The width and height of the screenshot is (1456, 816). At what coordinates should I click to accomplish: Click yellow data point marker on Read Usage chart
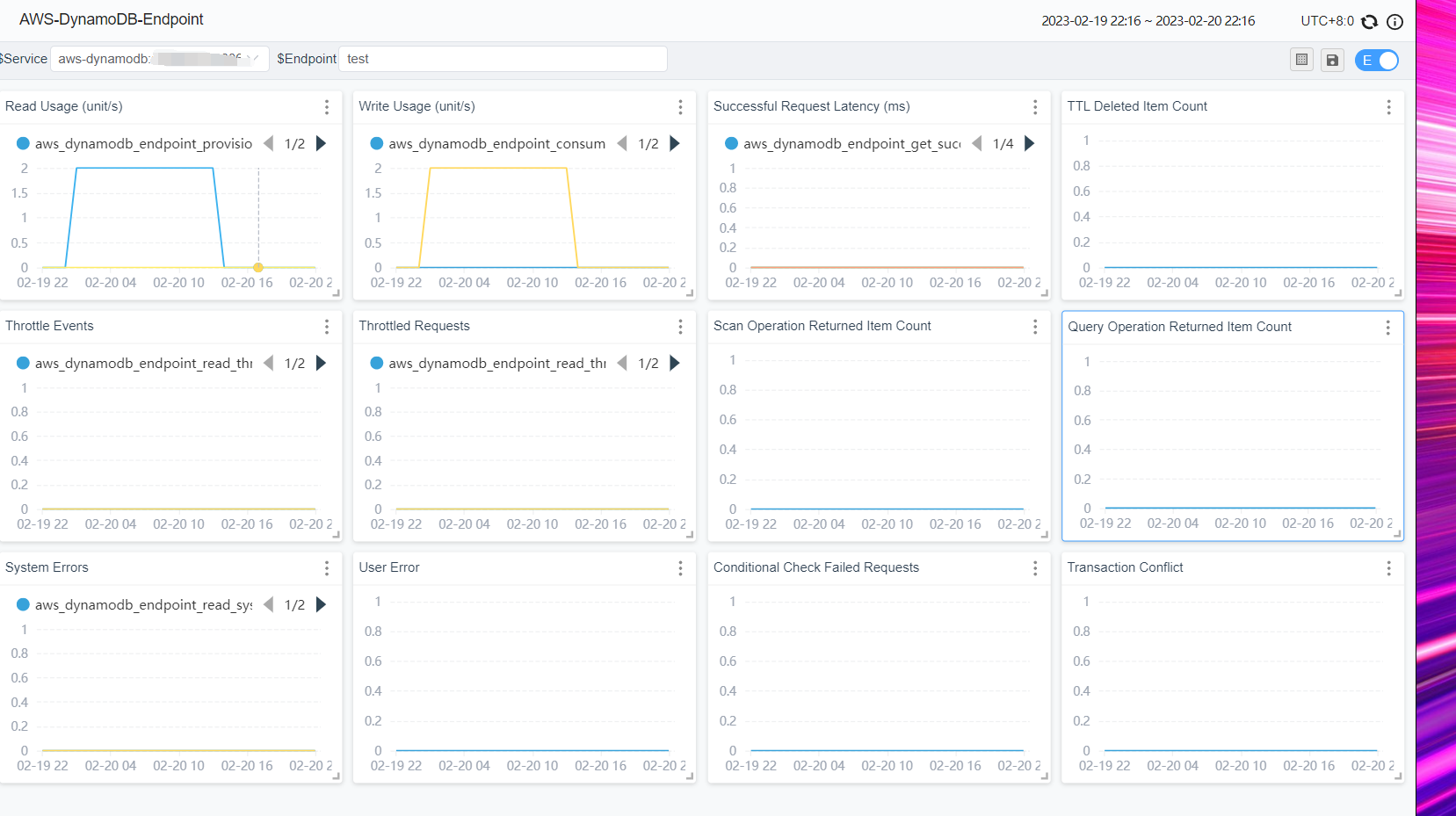(x=258, y=267)
